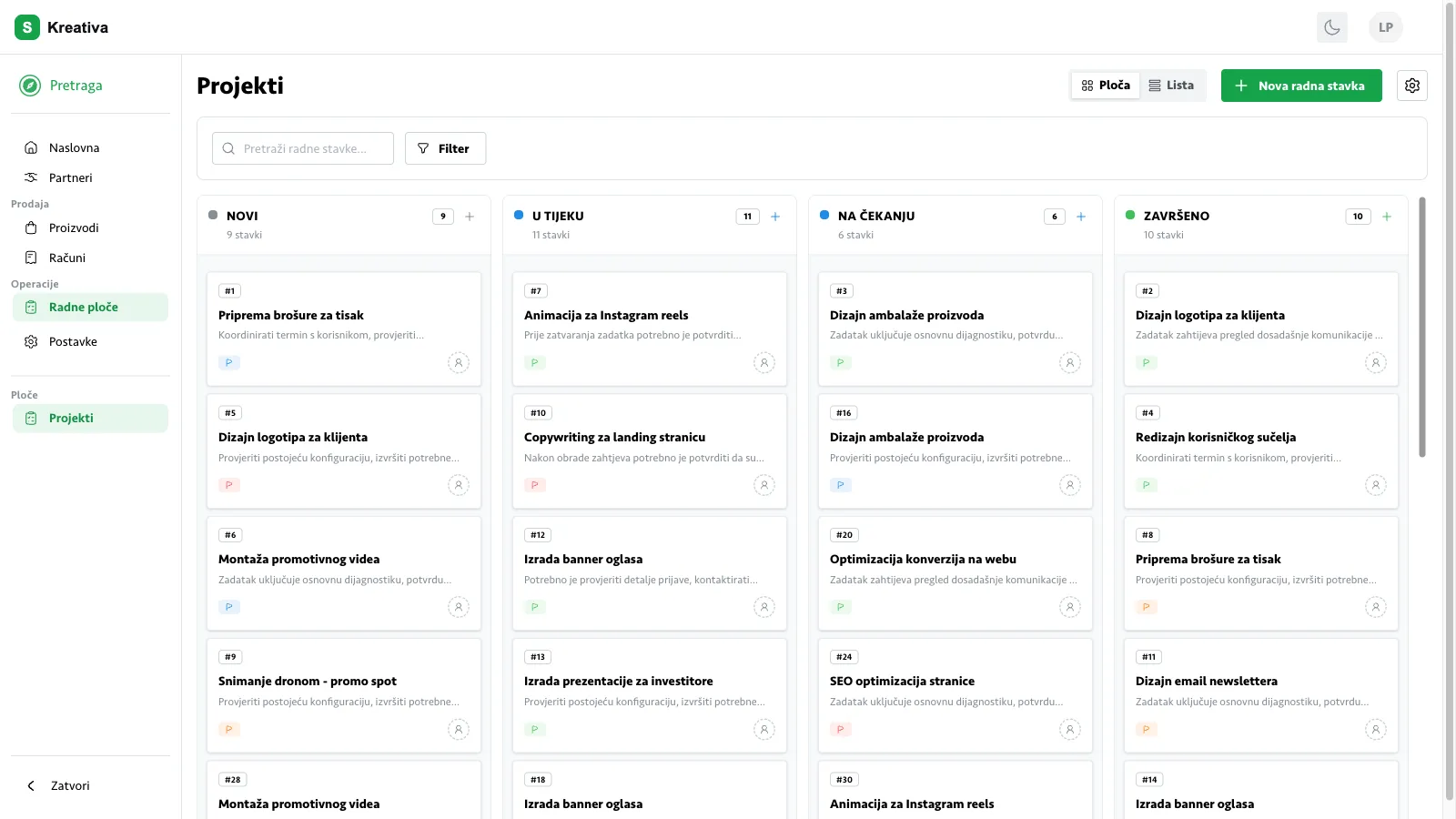Add item to NOVI column

point(470,217)
